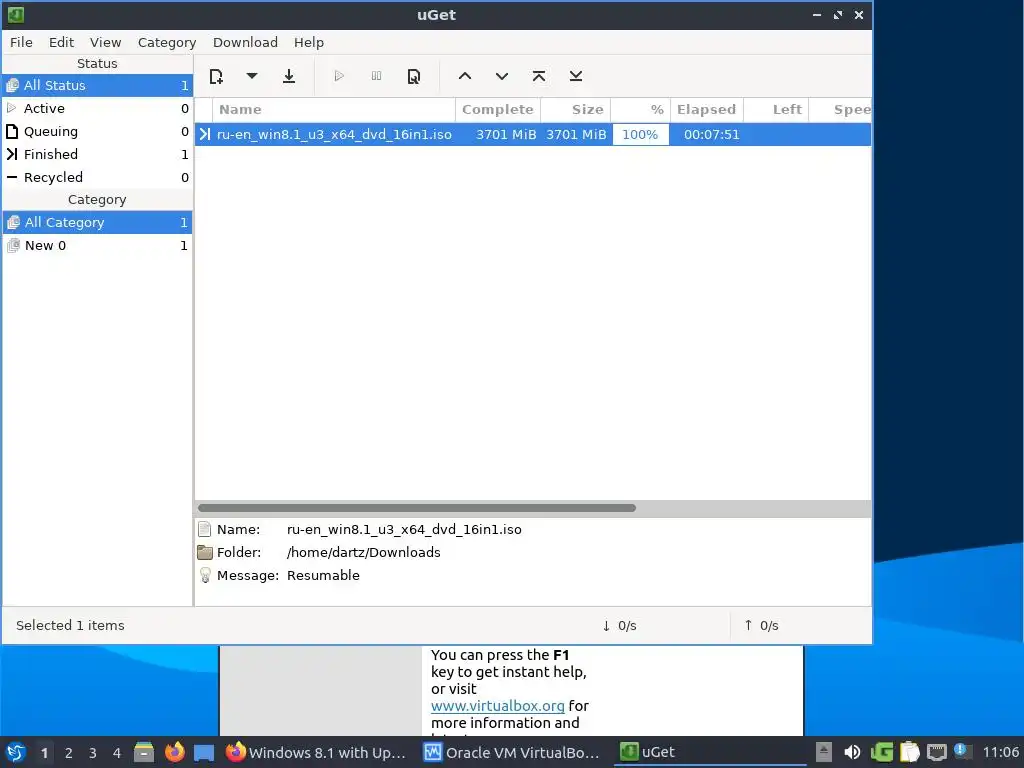This screenshot has height=768, width=1024.
Task: Click the 00:07:51 elapsed time cell
Action: (711, 135)
